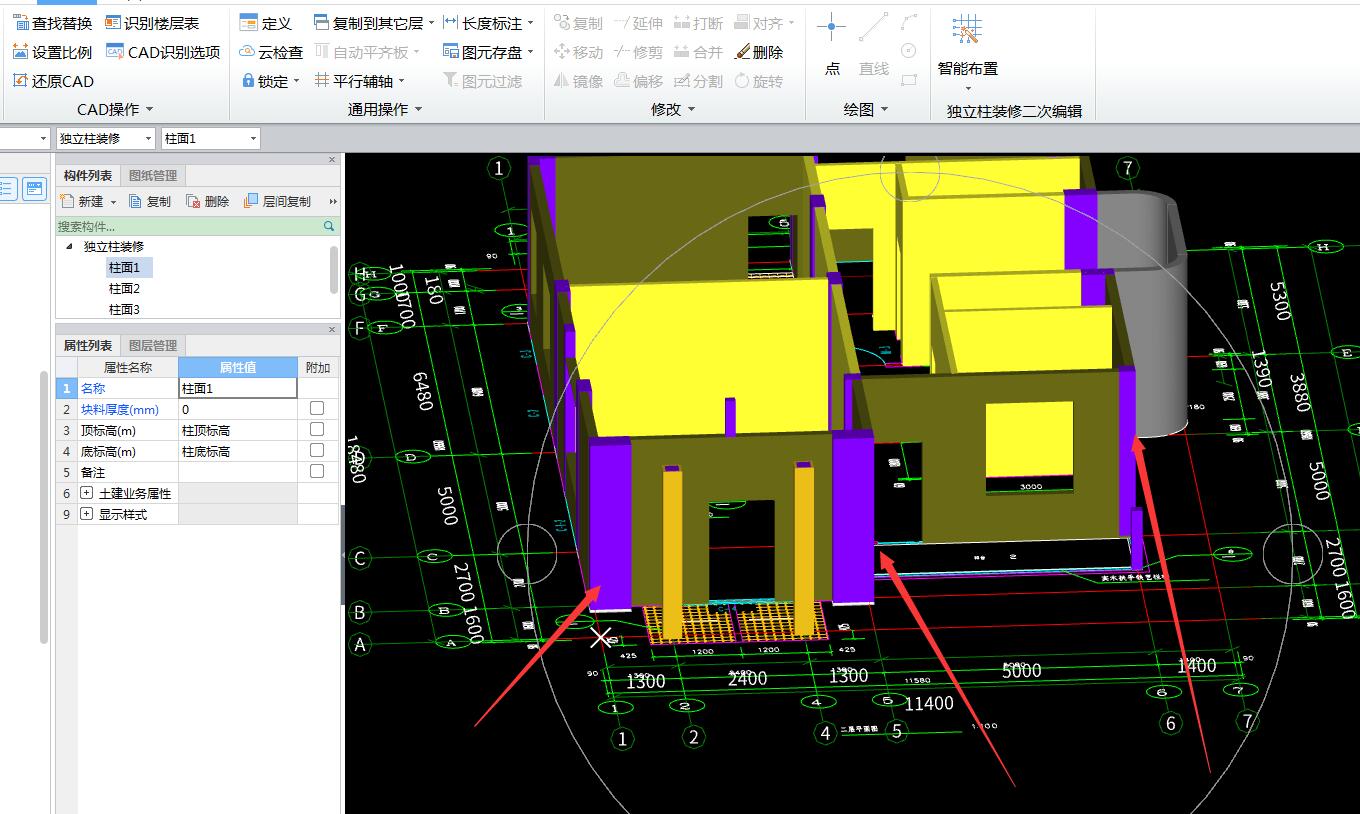Click 图元存盘 element save tool
The image size is (1360, 814).
488,52
